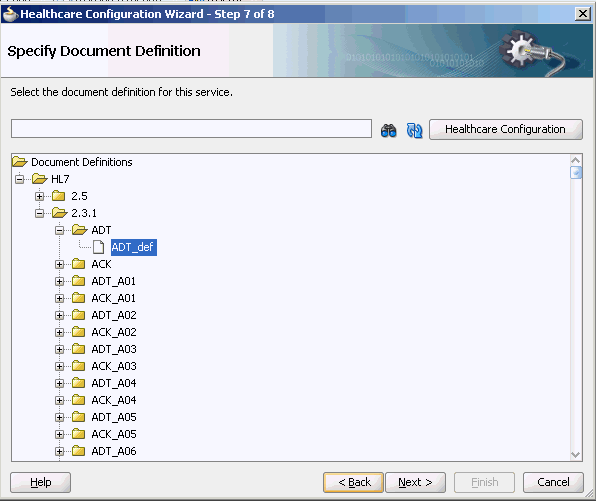Click the binoculars search icon
The width and height of the screenshot is (596, 501).
point(388,130)
